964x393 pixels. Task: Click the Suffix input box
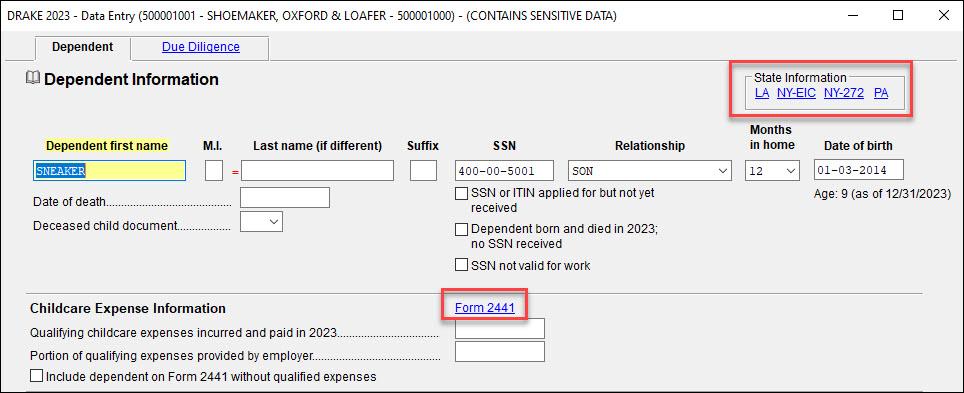point(423,170)
